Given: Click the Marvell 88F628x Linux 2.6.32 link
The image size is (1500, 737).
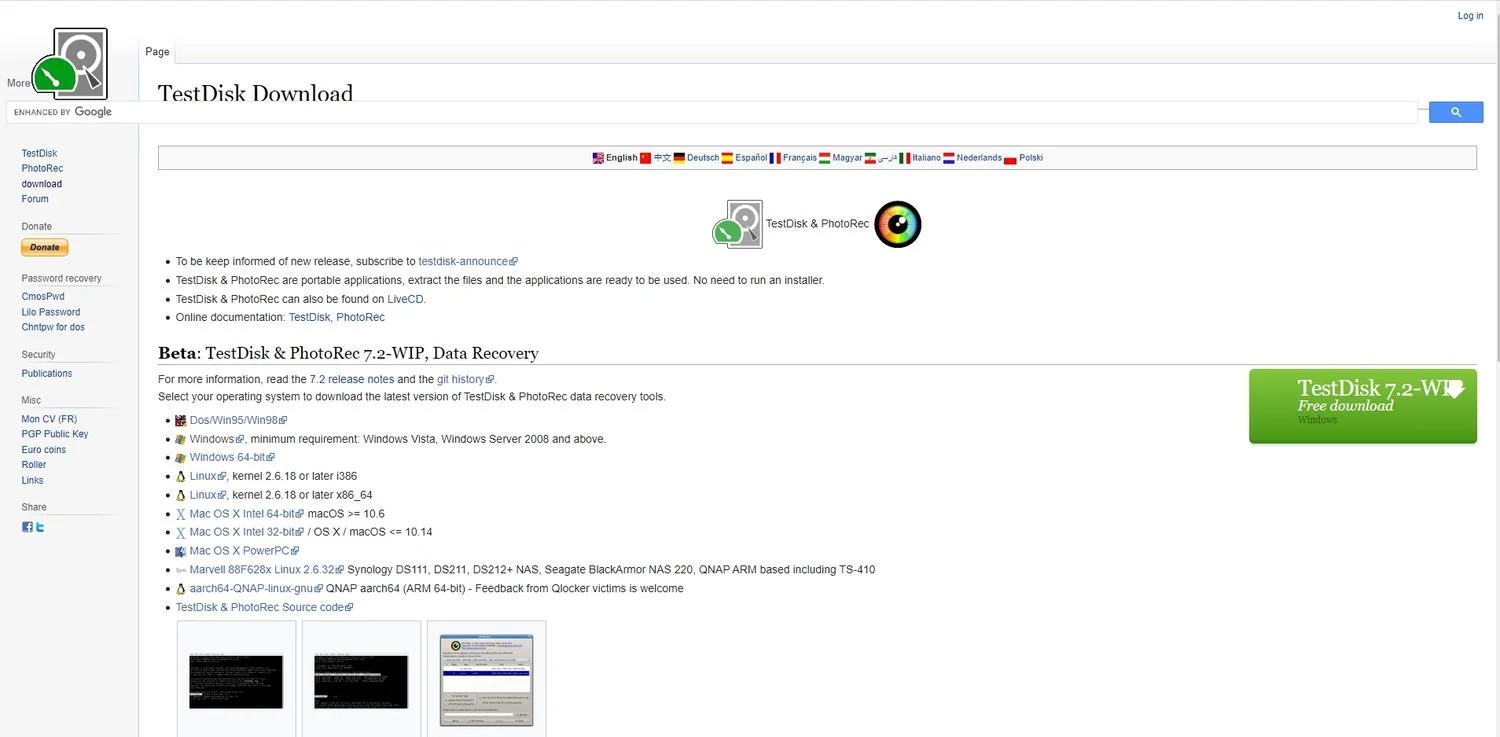Looking at the screenshot, I should [x=267, y=570].
